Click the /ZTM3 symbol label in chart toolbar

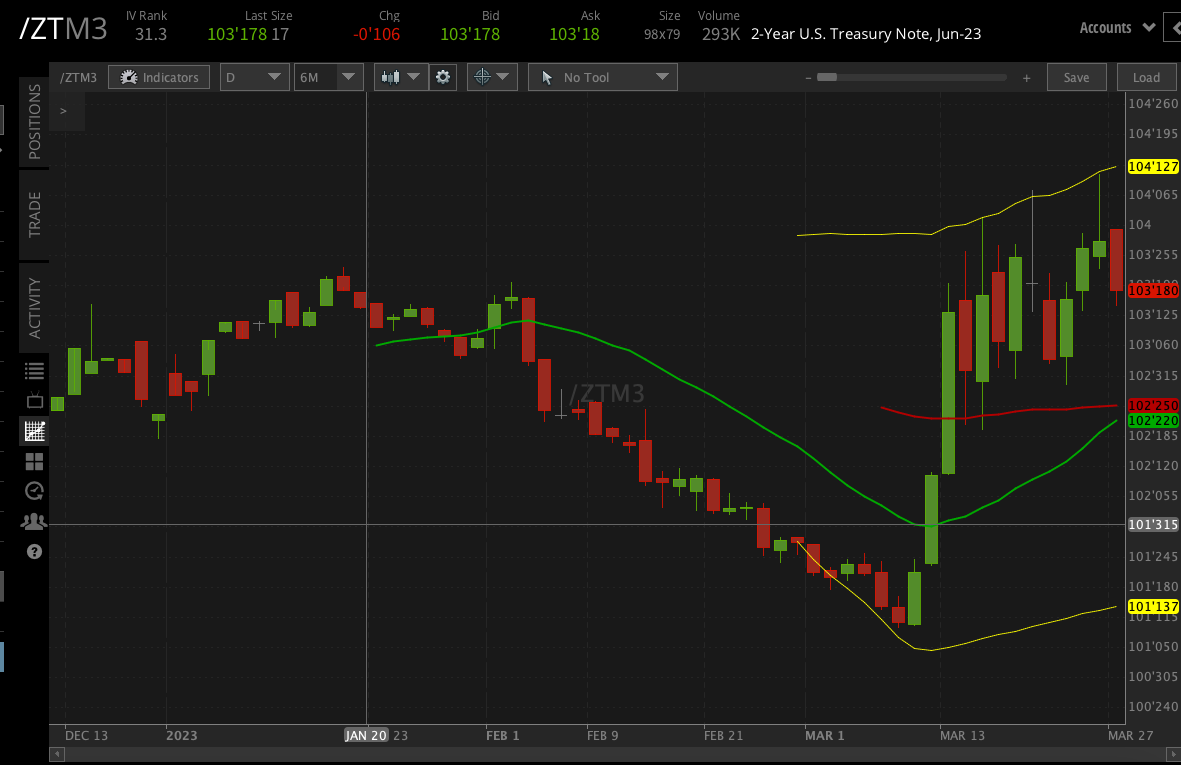pyautogui.click(x=78, y=78)
